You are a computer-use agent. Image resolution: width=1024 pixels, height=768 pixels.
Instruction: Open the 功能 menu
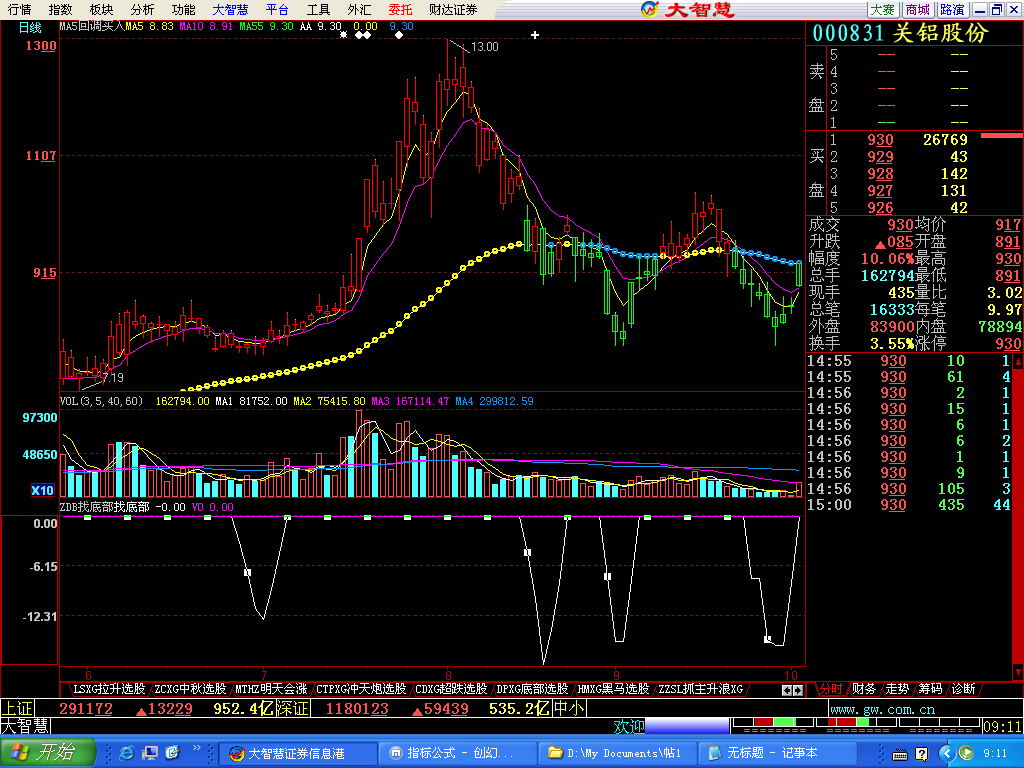[183, 9]
